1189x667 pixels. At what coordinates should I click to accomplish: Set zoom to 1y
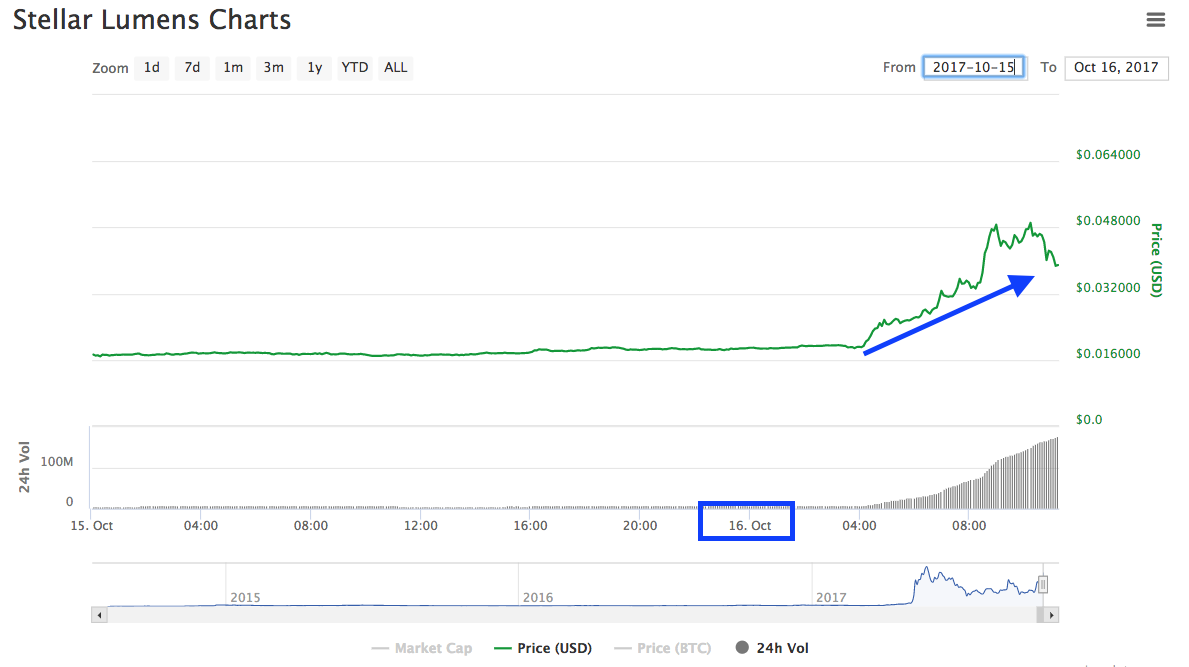tap(315, 67)
